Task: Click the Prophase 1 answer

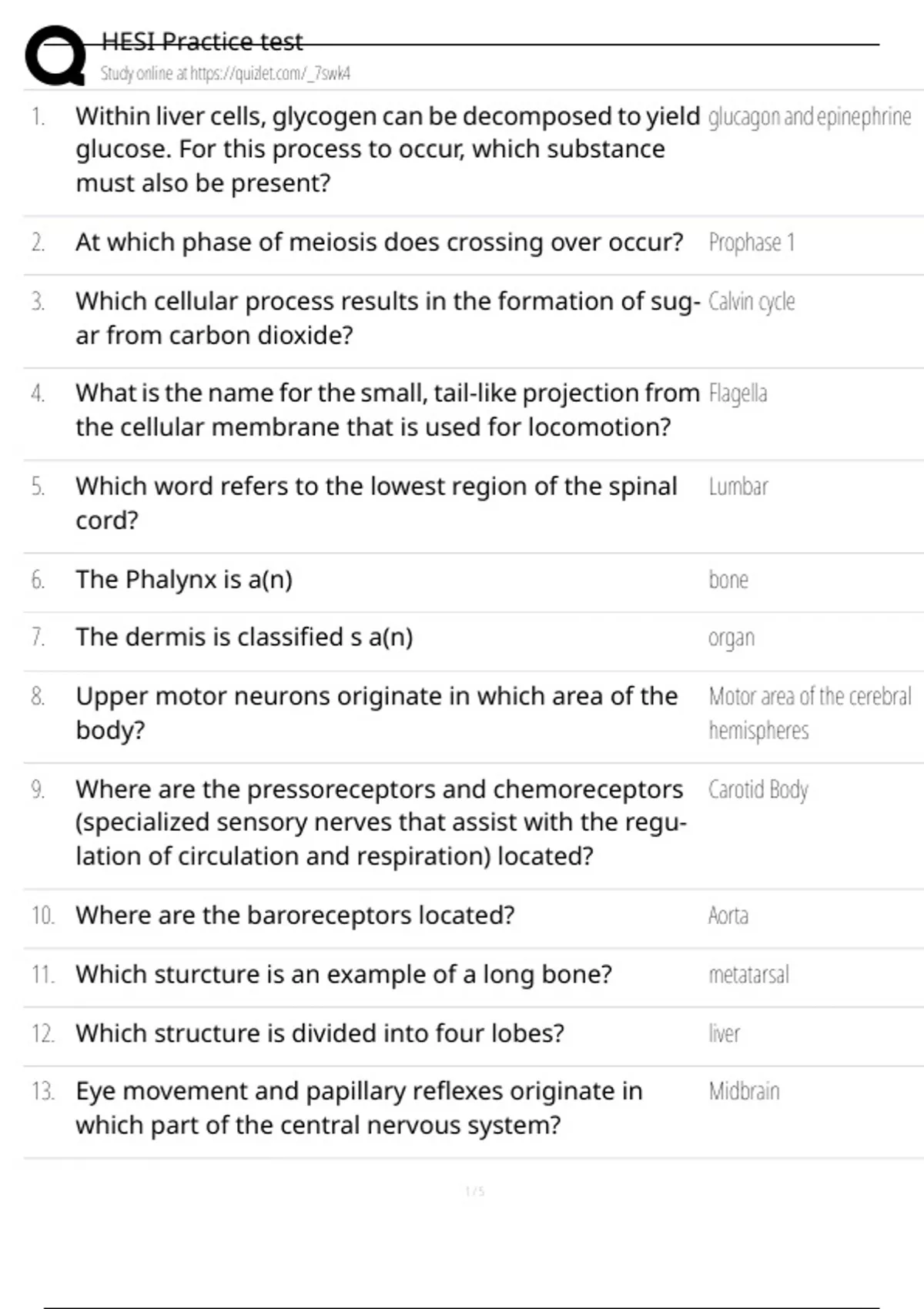Action: point(752,243)
